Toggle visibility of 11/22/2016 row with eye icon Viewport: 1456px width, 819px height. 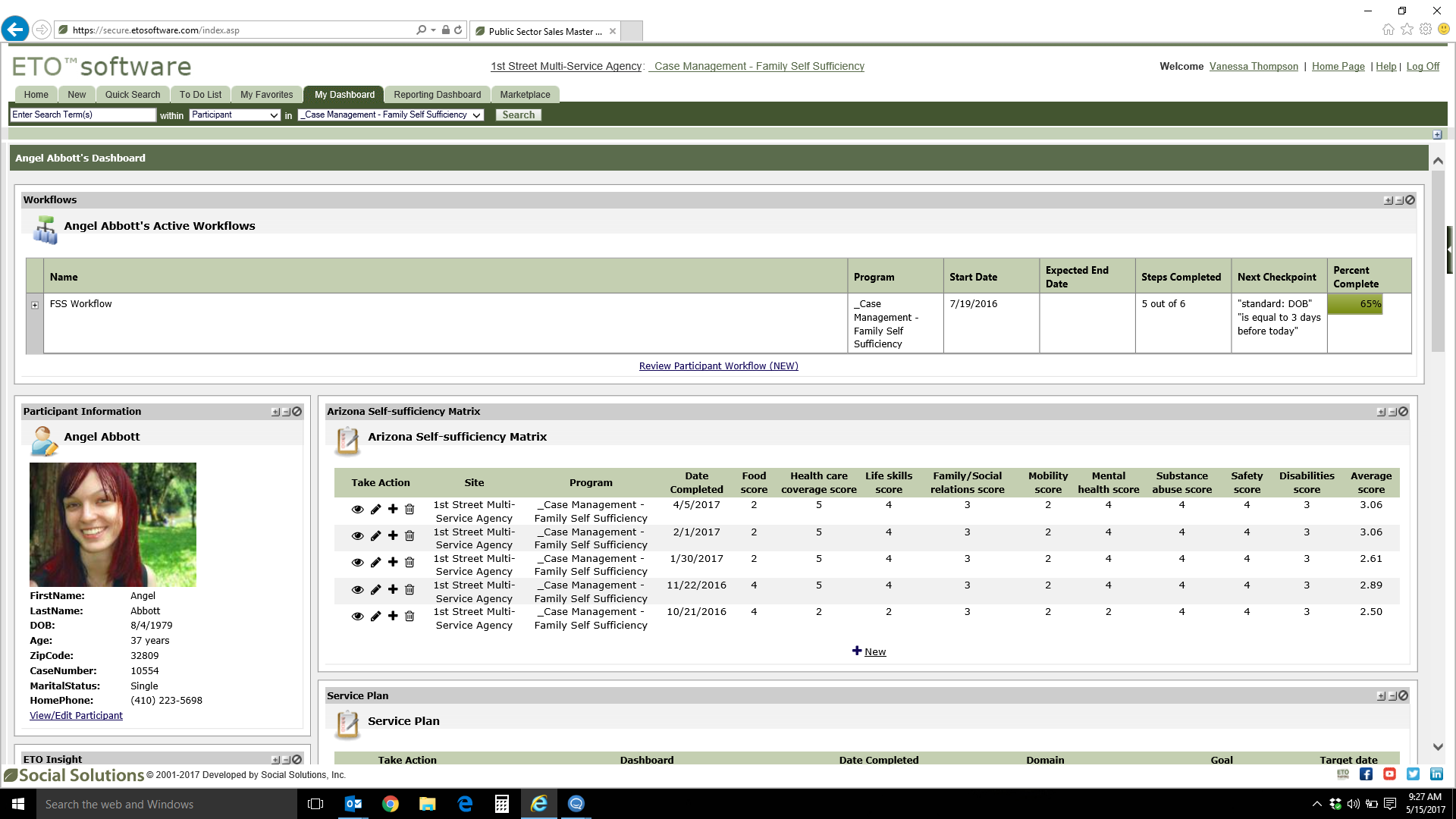point(357,588)
